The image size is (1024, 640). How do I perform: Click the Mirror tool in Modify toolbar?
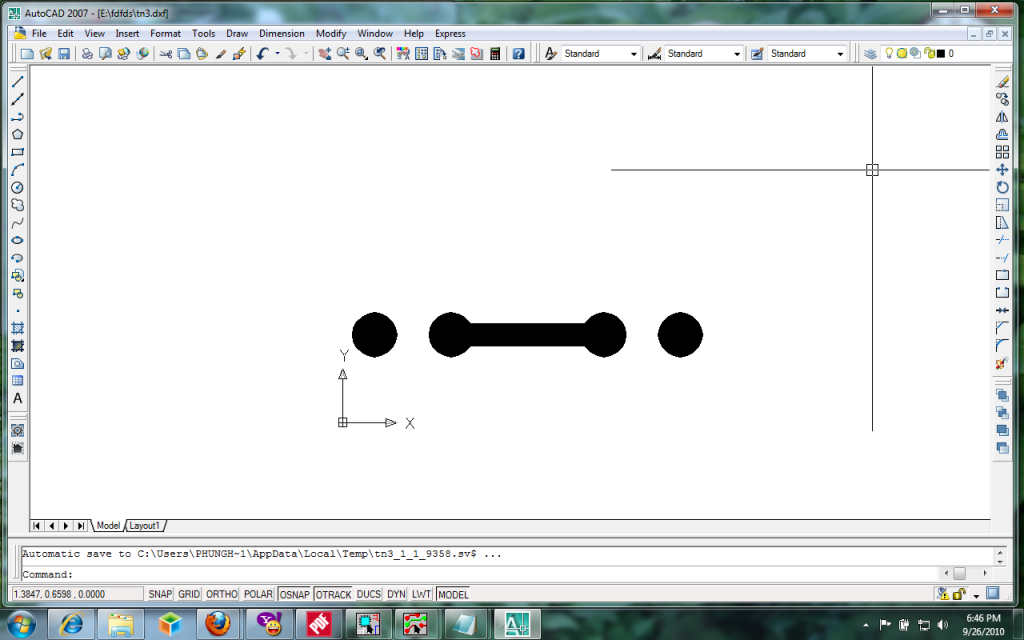(1002, 117)
